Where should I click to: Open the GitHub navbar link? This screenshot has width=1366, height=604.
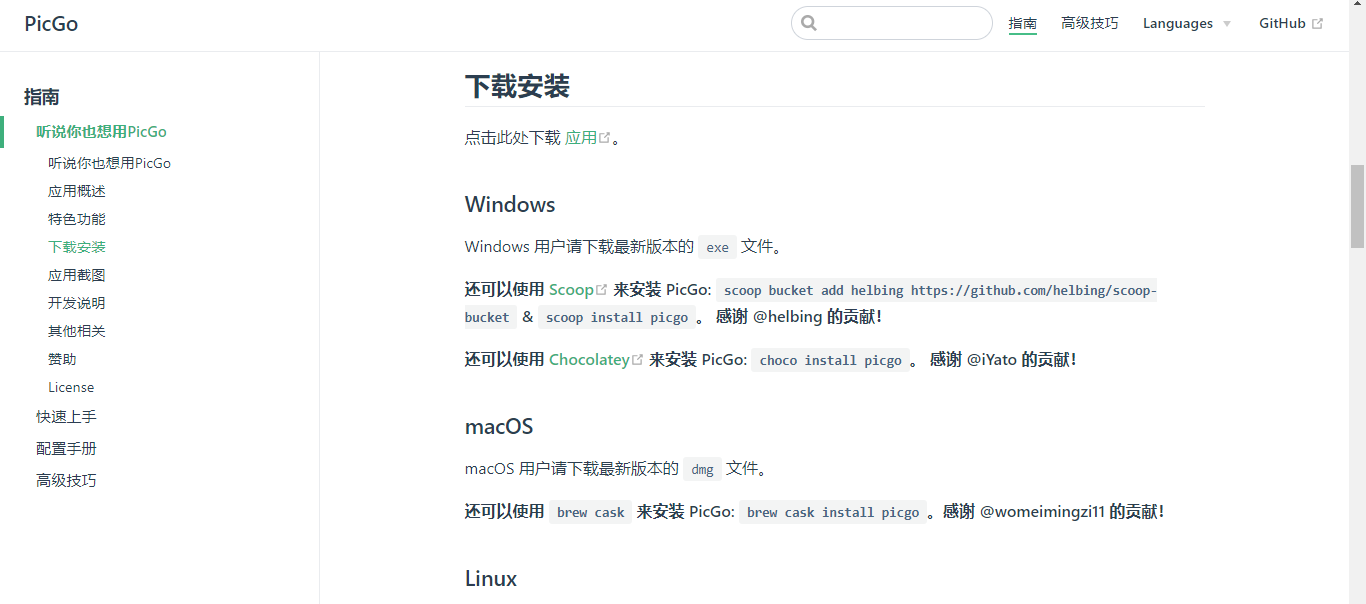tap(1291, 24)
